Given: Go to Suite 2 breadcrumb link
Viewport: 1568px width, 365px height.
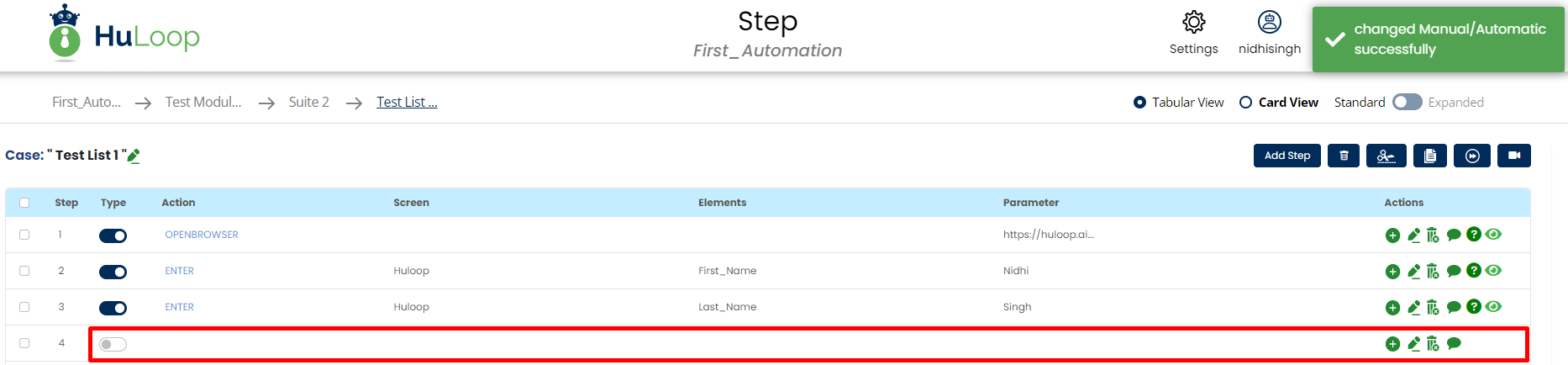Looking at the screenshot, I should pyautogui.click(x=308, y=102).
